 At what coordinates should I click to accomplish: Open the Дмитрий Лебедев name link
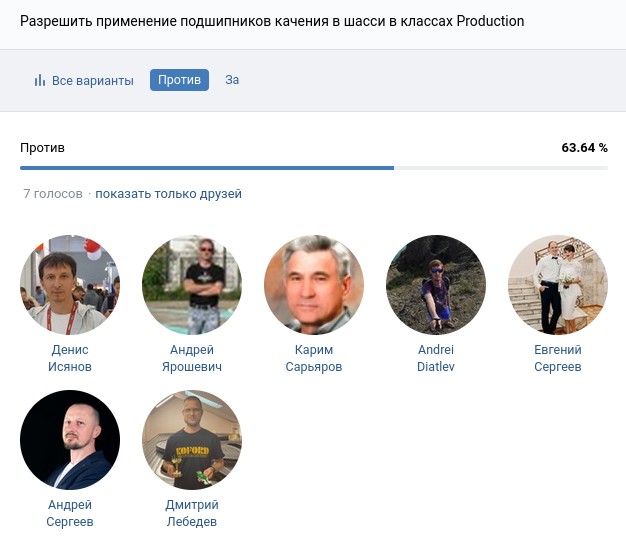192,513
